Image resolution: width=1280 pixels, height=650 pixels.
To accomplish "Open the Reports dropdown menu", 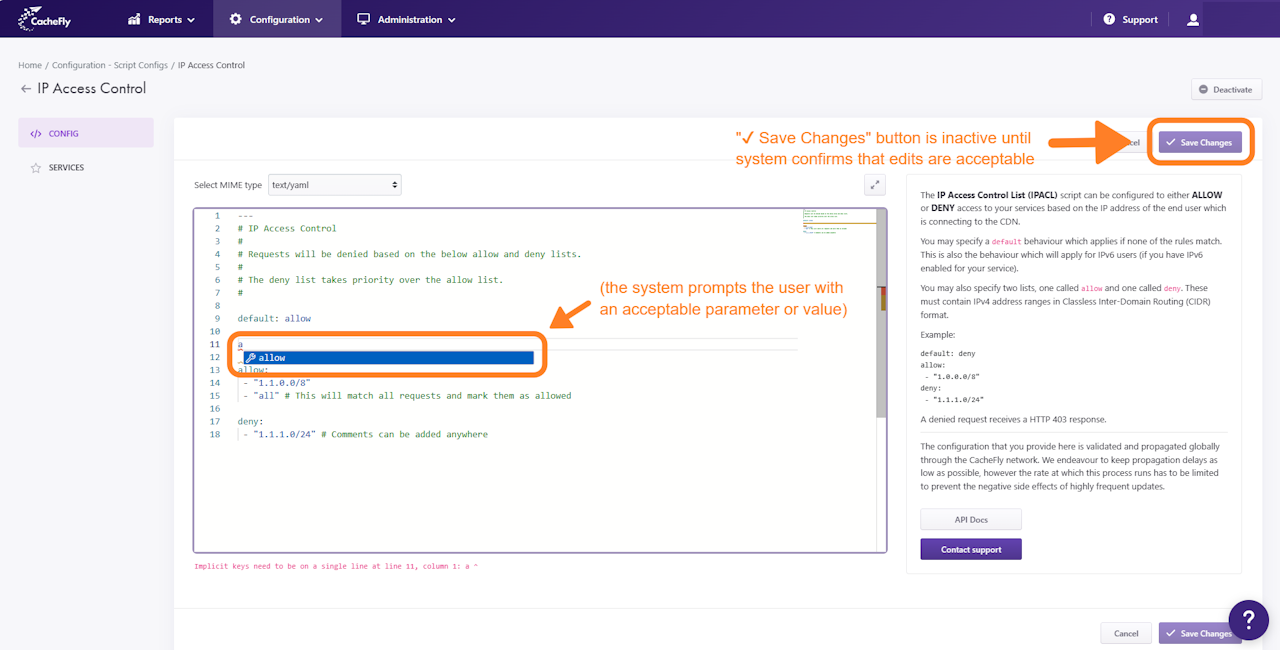I will pos(162,19).
